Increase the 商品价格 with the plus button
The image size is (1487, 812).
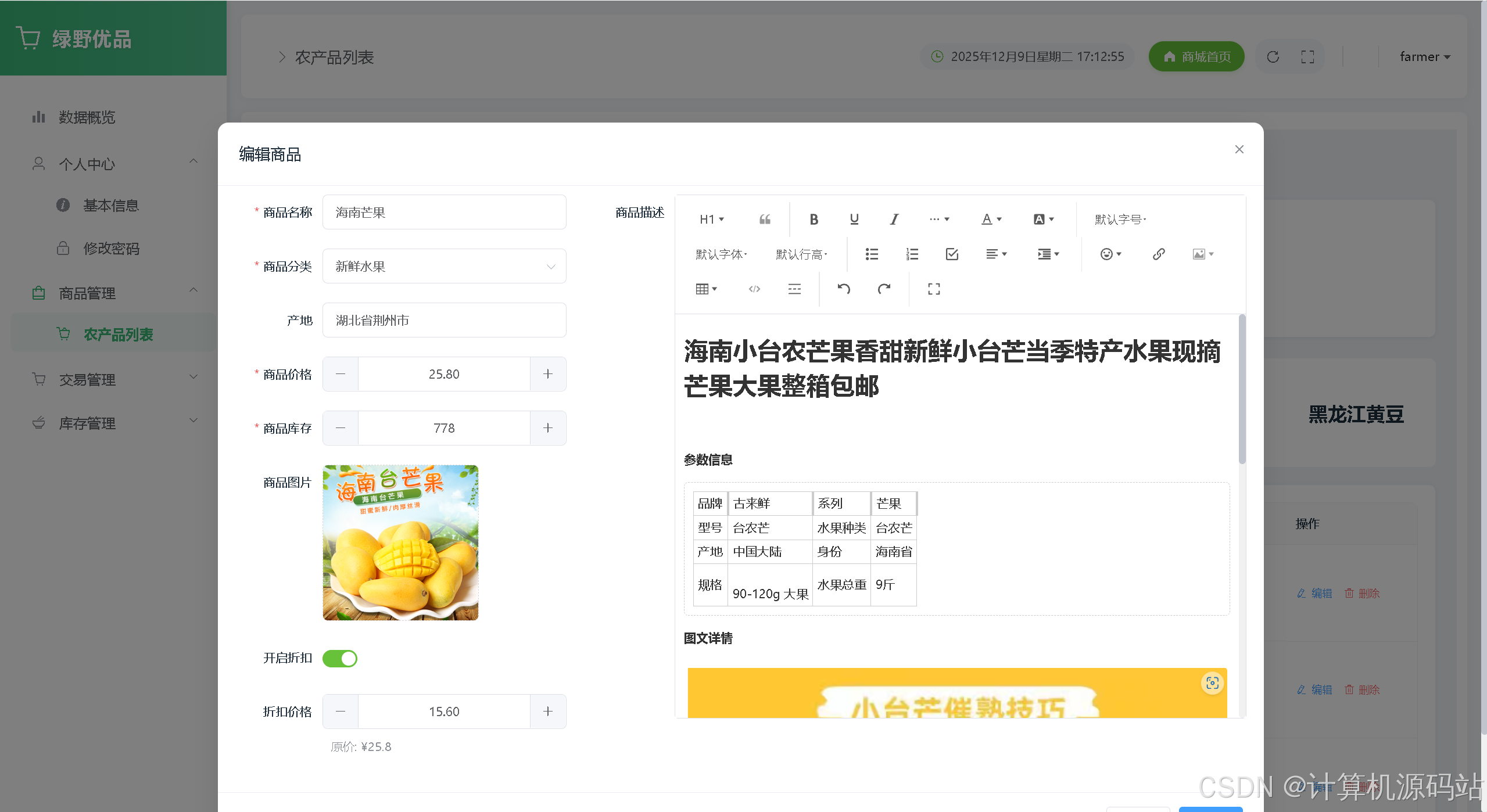point(548,374)
